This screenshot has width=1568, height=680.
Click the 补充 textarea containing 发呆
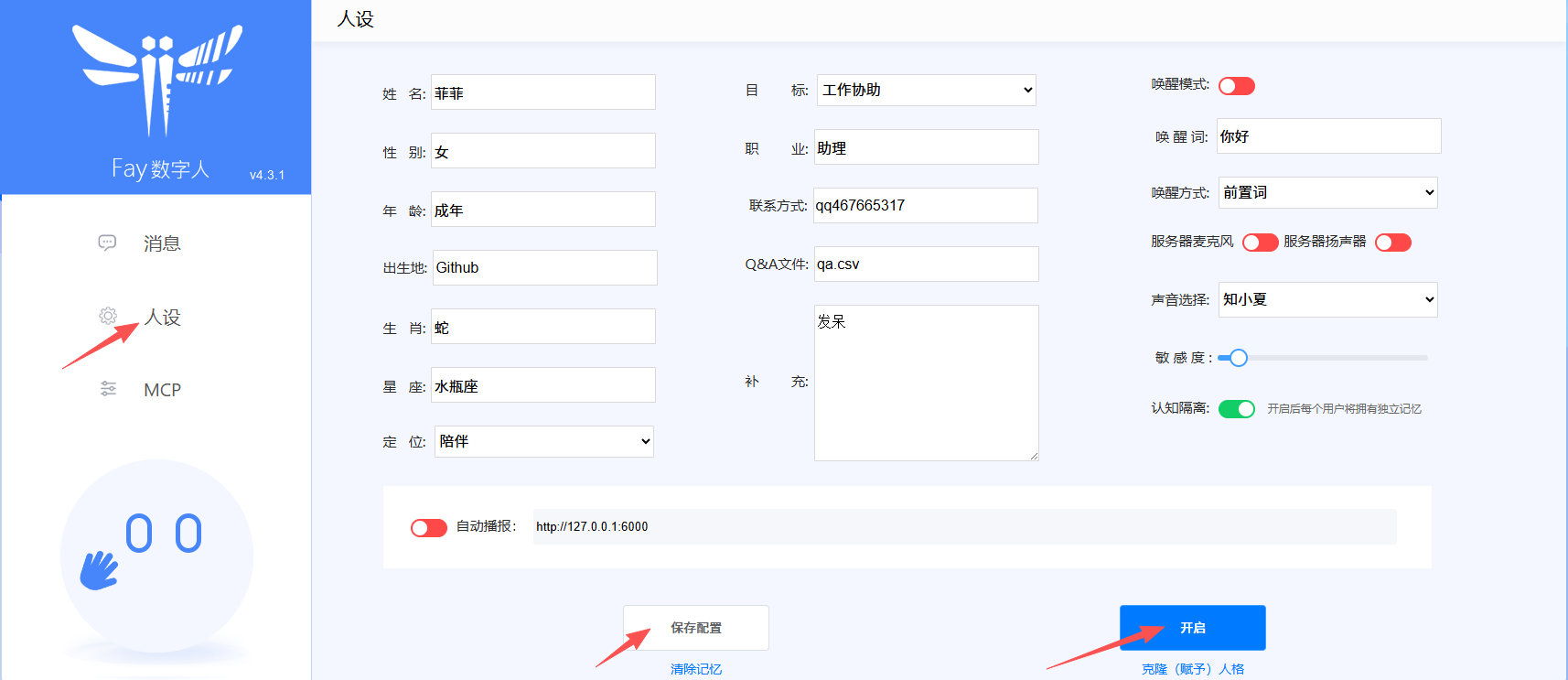(927, 383)
